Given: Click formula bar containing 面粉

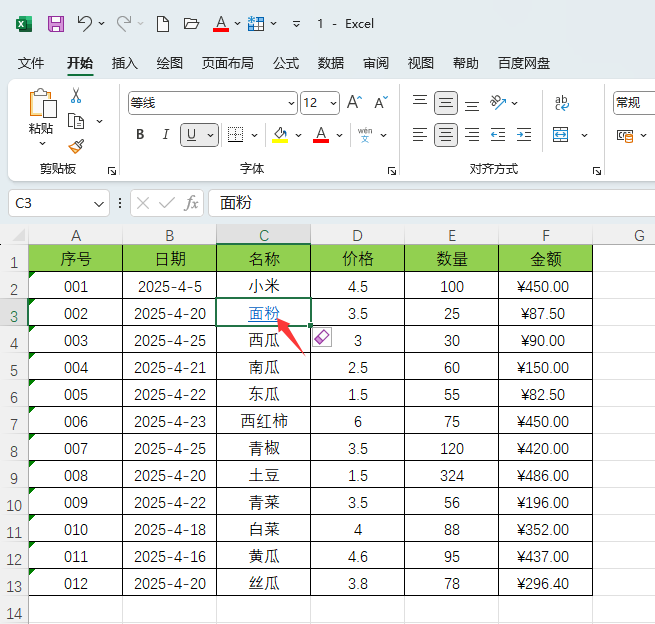Looking at the screenshot, I should pyautogui.click(x=431, y=203).
